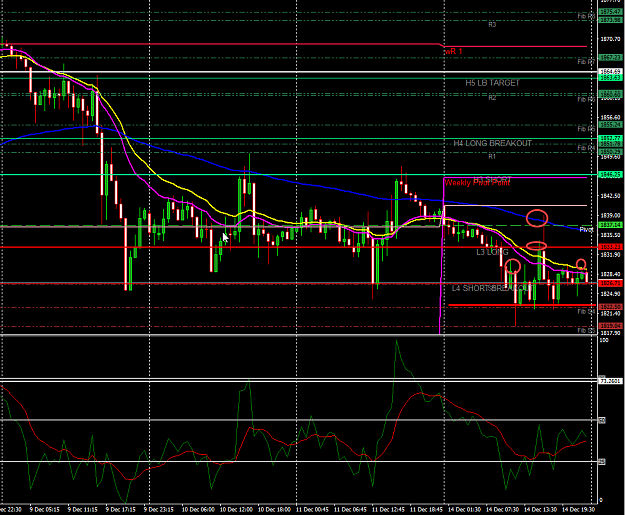Click the 1839.00 price scale value
Viewport: 625px width, 515px height.
pyautogui.click(x=610, y=215)
